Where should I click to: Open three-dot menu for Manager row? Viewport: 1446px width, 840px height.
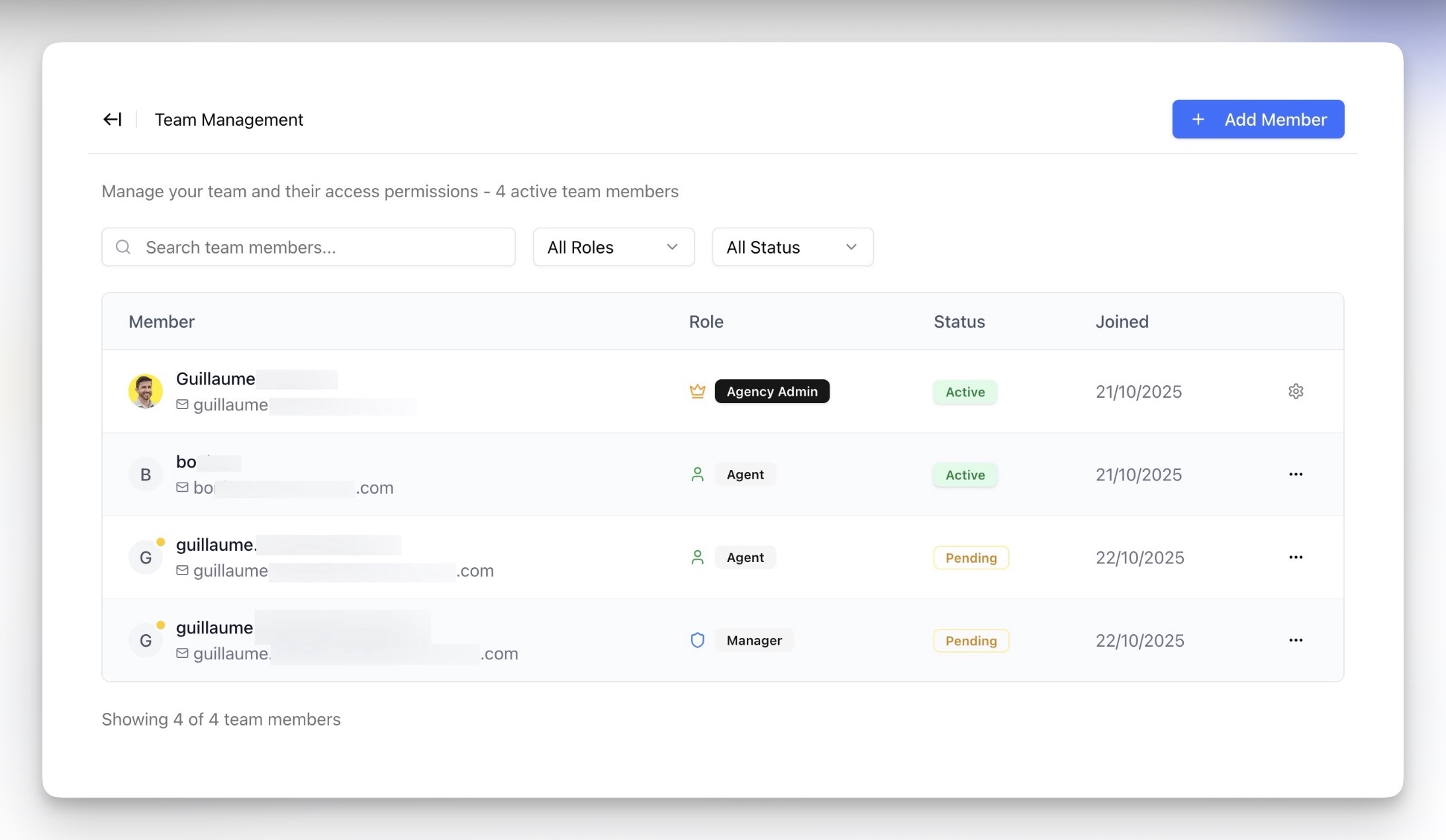[1296, 640]
